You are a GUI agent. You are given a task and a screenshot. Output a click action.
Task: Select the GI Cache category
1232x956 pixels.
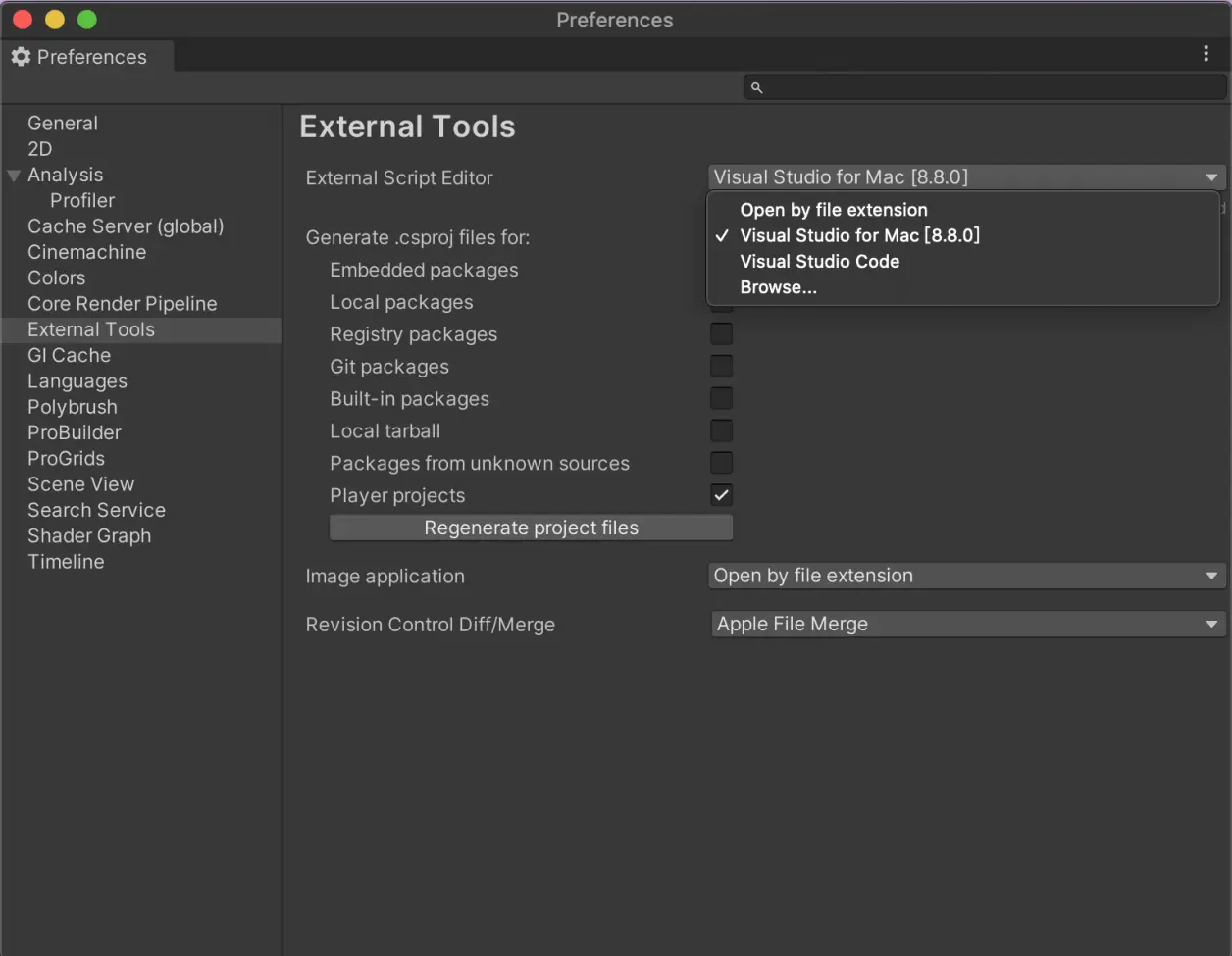pos(69,355)
